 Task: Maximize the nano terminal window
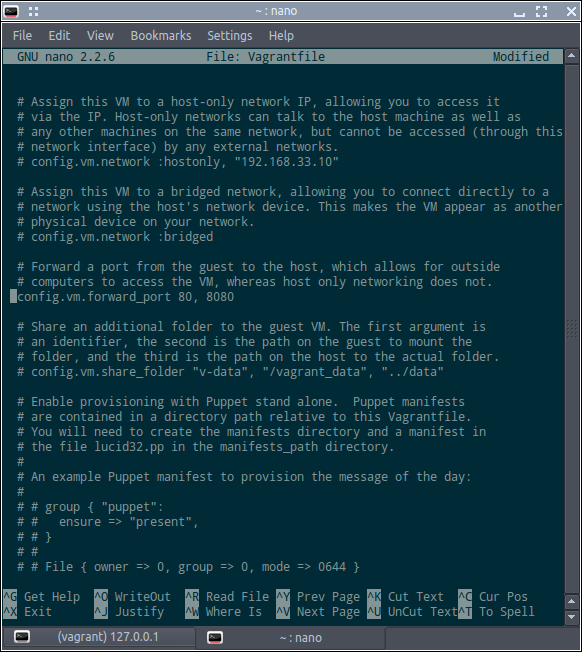point(541,11)
